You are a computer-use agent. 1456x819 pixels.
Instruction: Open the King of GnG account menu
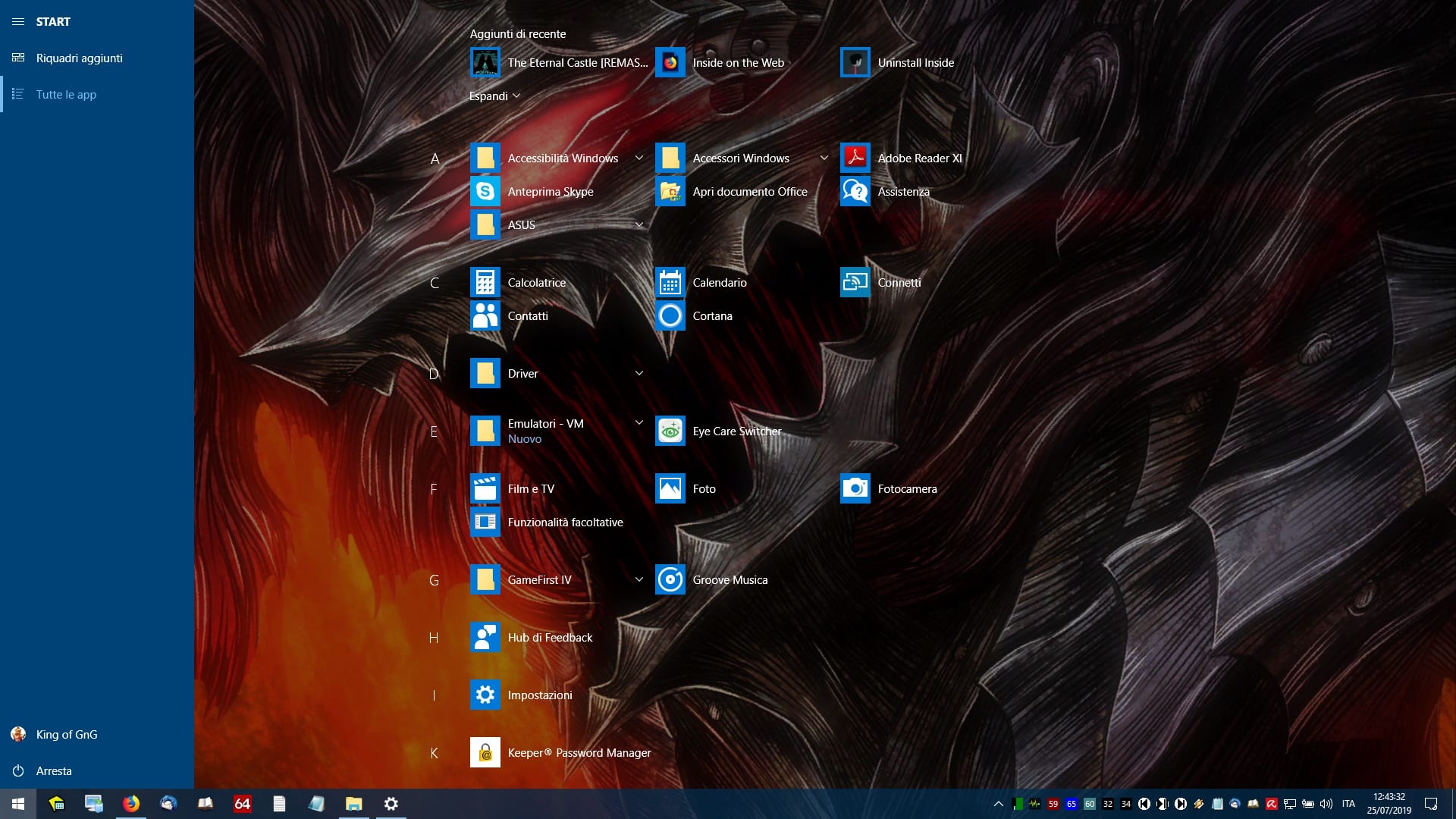coord(66,735)
